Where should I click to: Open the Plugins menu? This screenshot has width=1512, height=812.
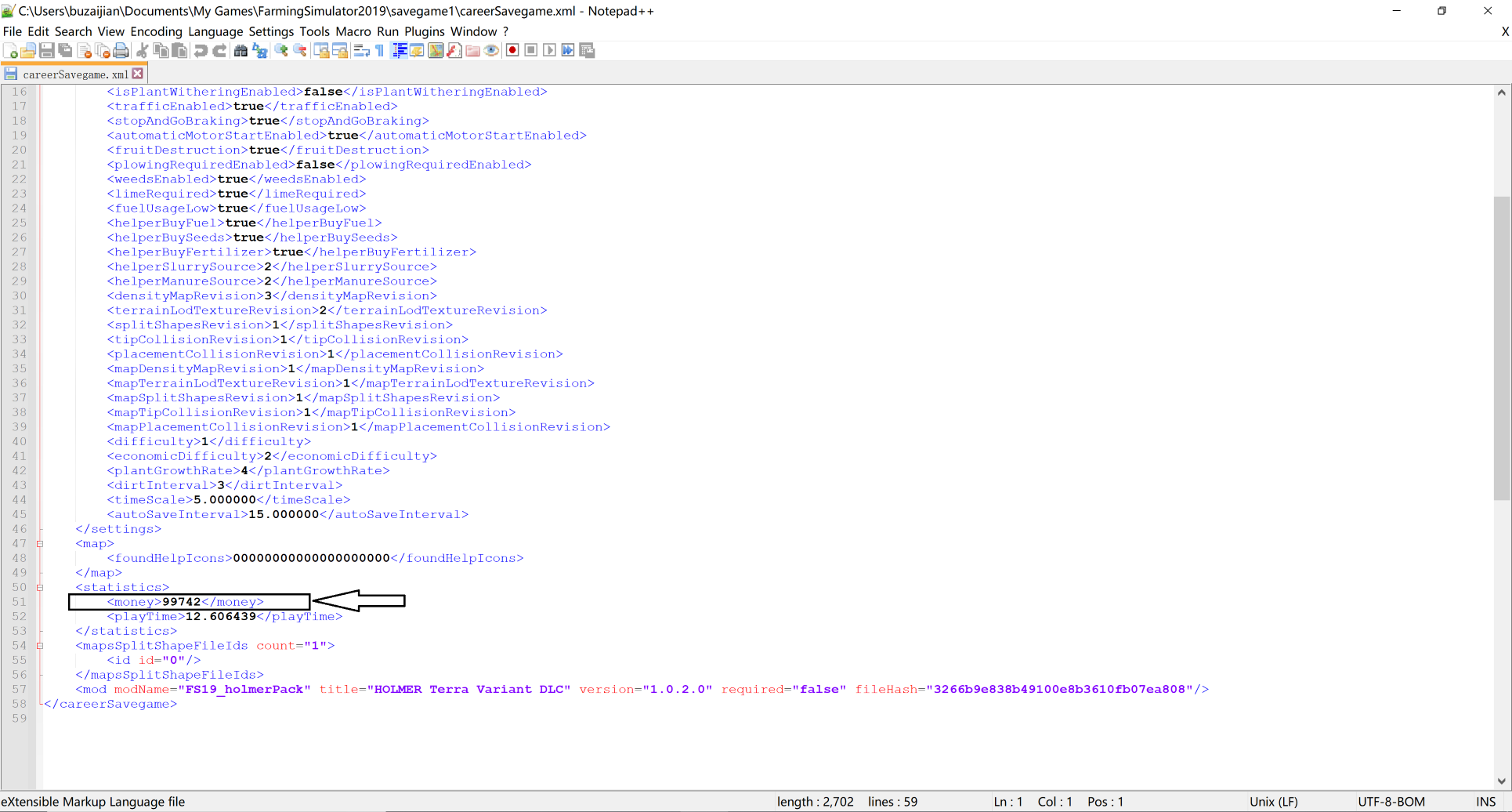425,31
